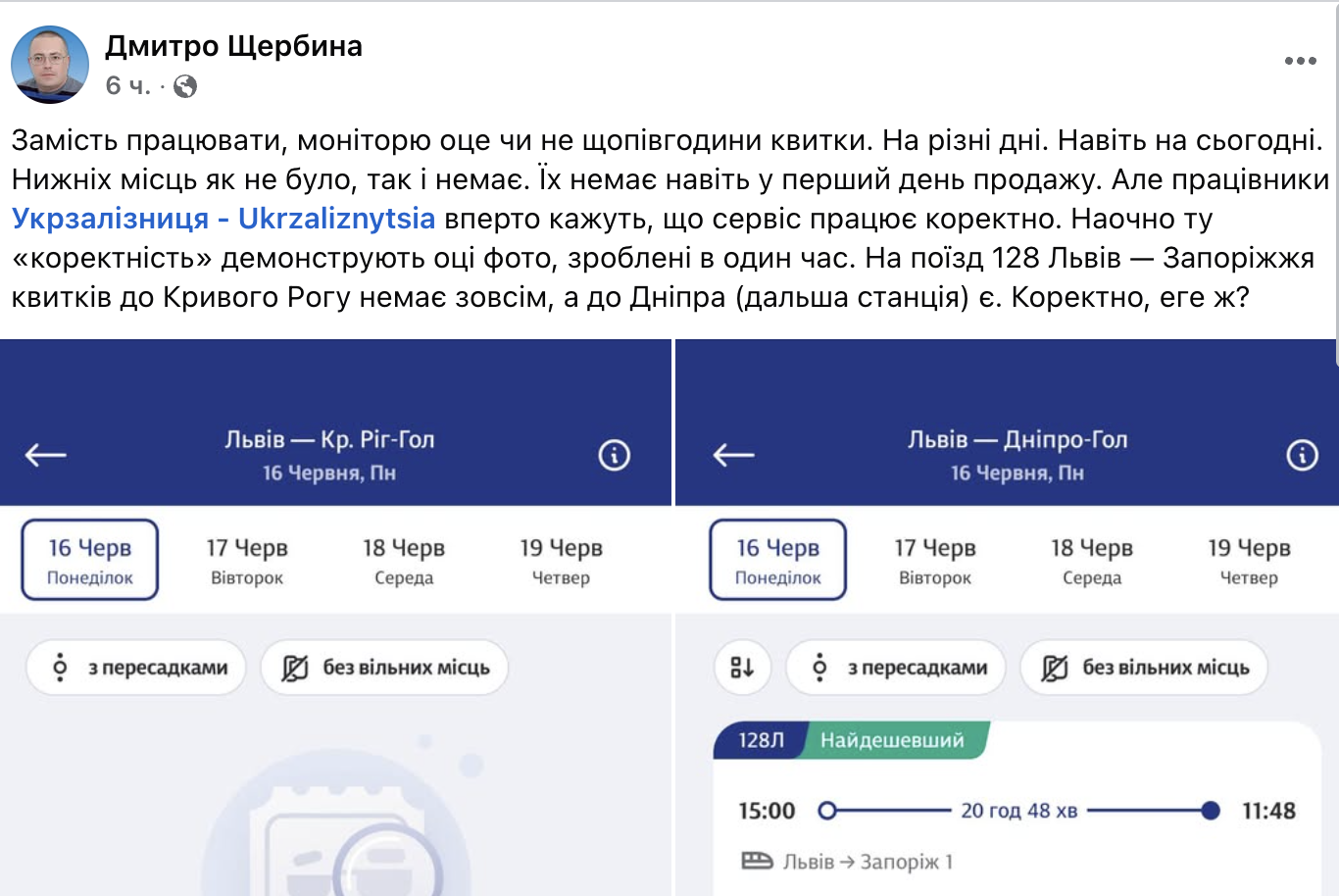Screen dimensions: 1339x896
Task: Click the sort icon button beside з пересадками
Action: [742, 668]
